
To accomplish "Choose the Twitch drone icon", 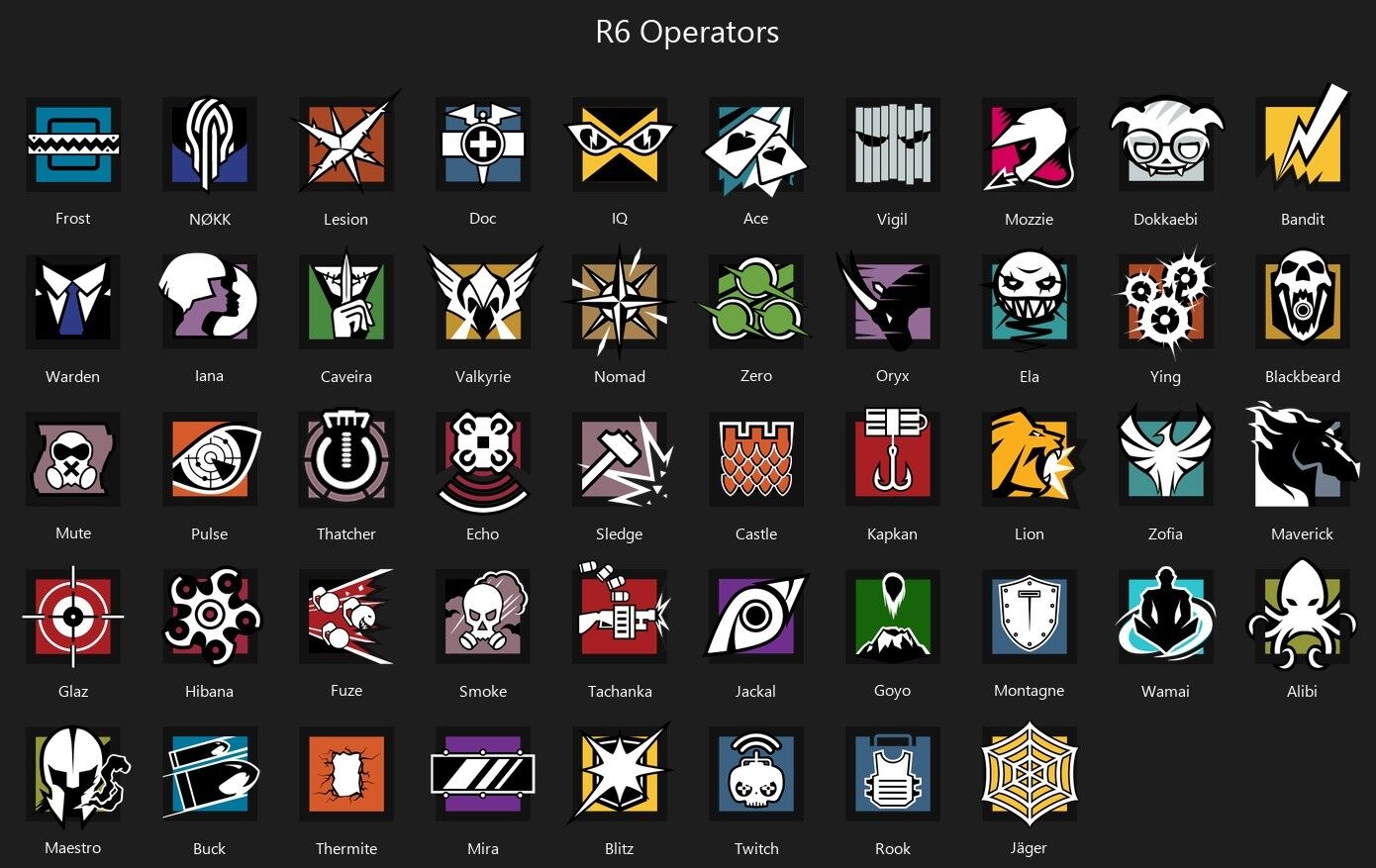I will tap(756, 773).
